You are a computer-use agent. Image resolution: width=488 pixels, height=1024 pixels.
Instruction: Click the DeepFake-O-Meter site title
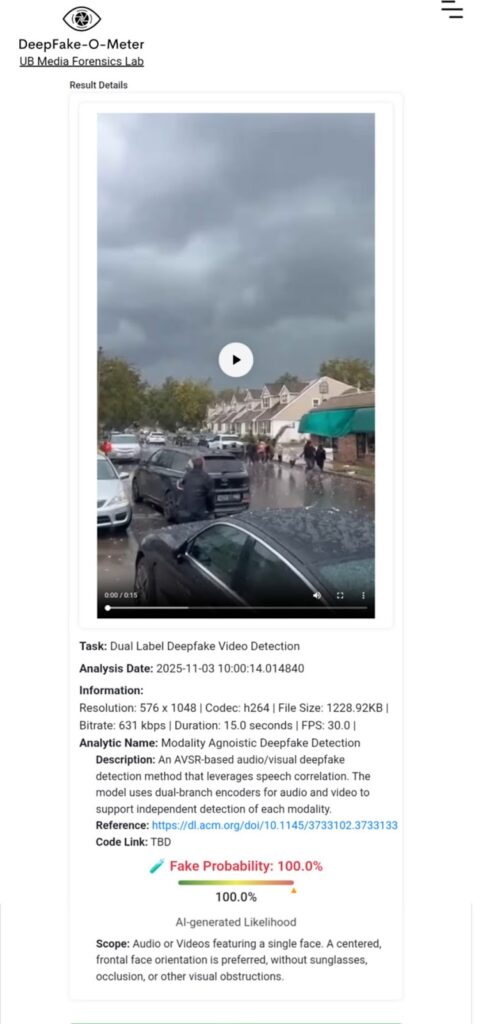coord(82,44)
